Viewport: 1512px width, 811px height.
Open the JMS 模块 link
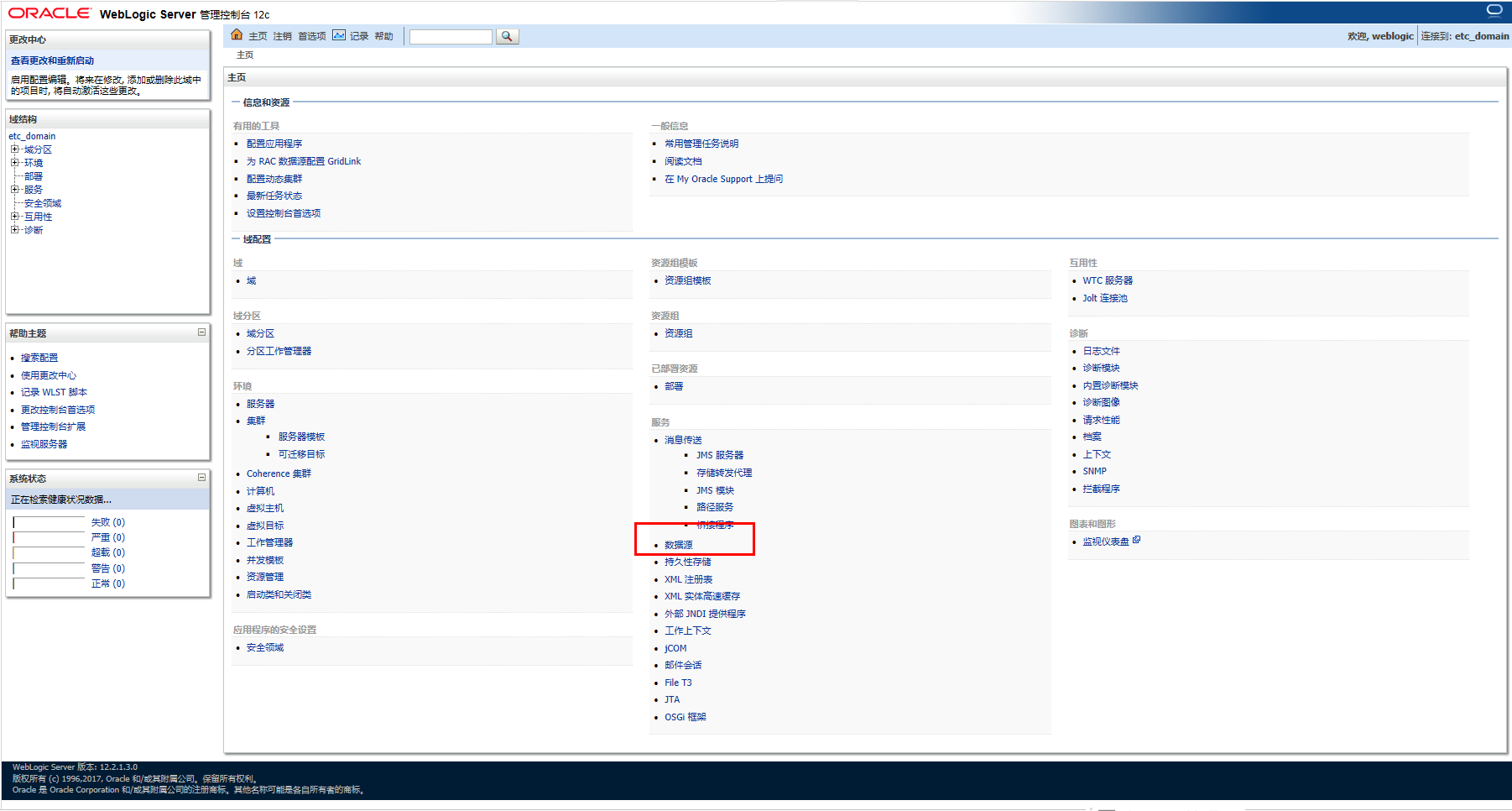click(715, 490)
